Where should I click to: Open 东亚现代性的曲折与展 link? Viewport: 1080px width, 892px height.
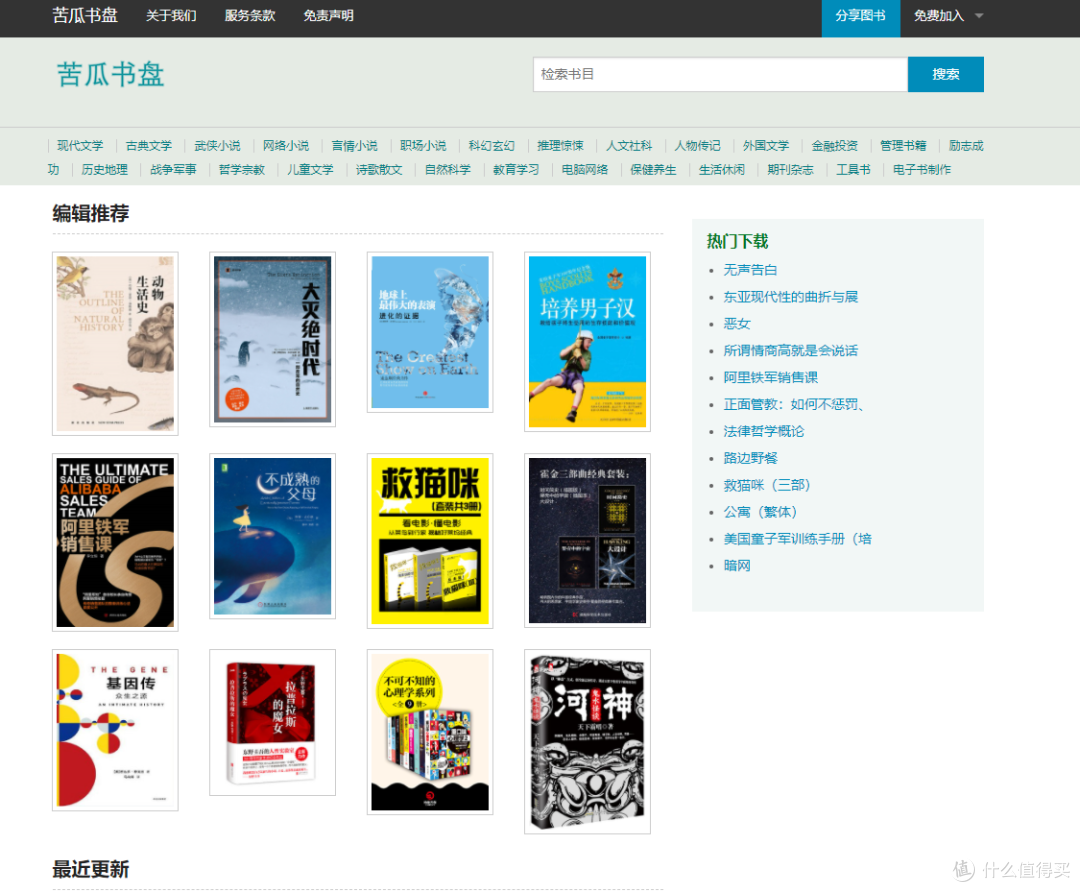790,297
